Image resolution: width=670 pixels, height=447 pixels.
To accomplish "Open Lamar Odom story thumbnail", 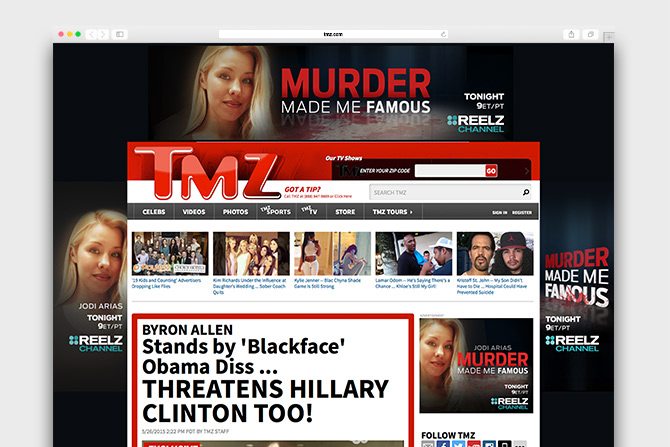I will 414,253.
